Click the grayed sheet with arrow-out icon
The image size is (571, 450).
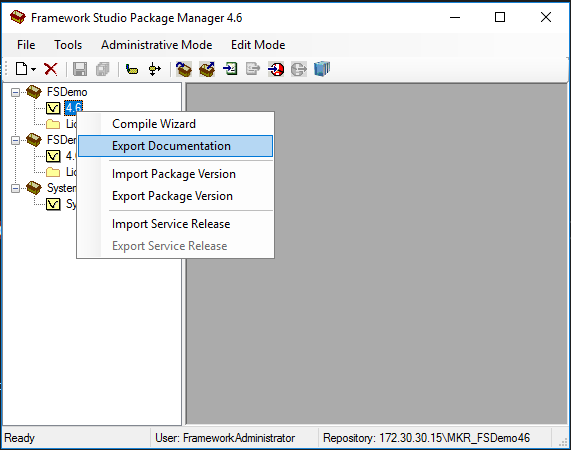(253, 69)
